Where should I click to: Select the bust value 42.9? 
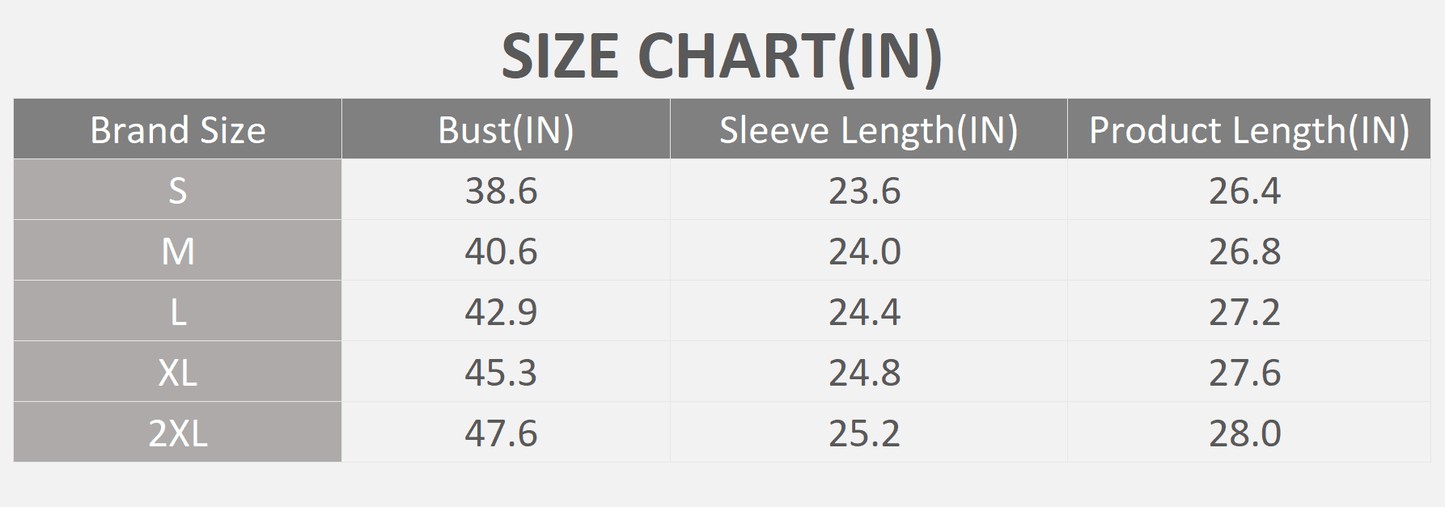click(x=501, y=312)
